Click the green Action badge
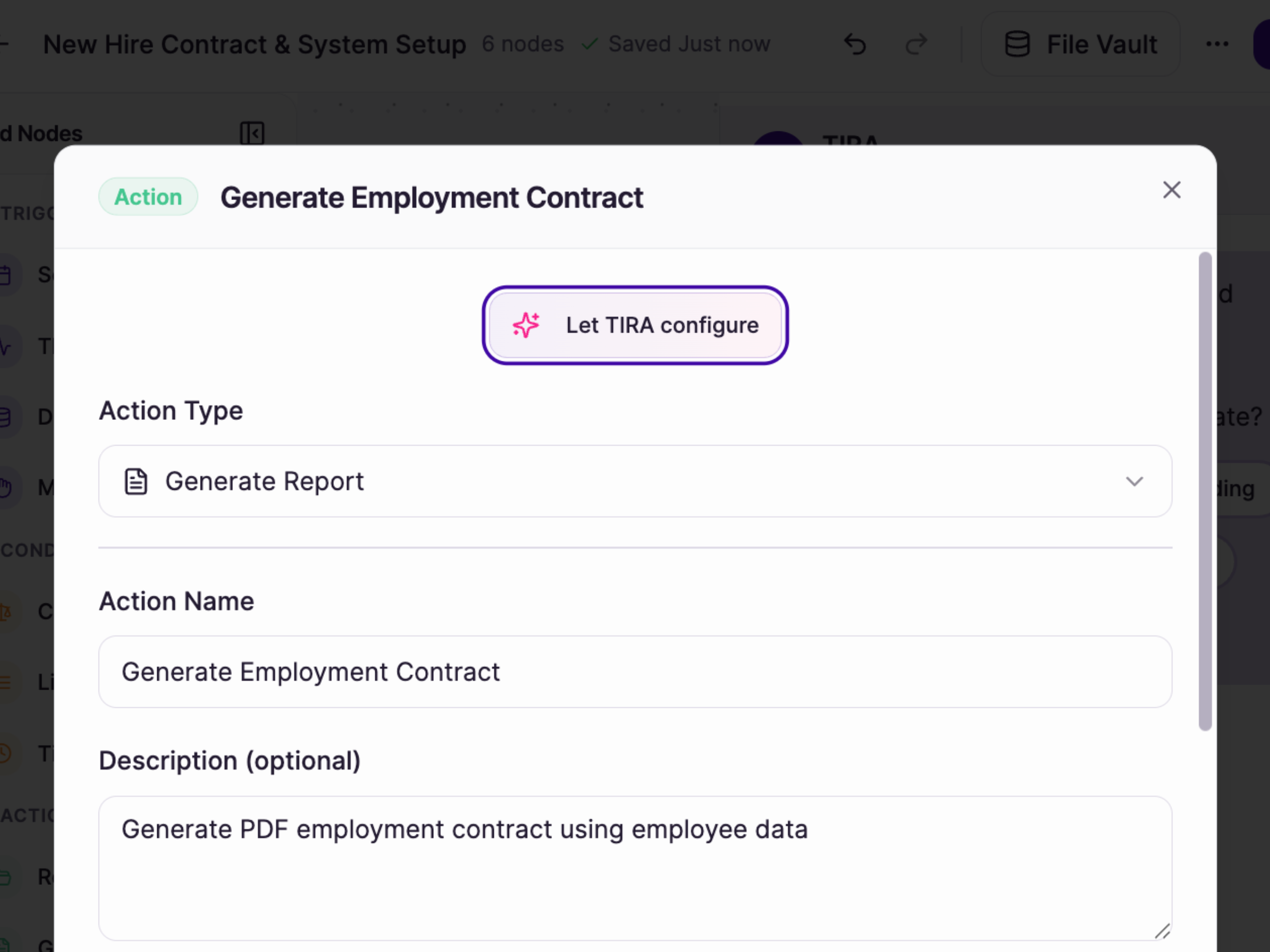This screenshot has height=952, width=1270. point(148,197)
